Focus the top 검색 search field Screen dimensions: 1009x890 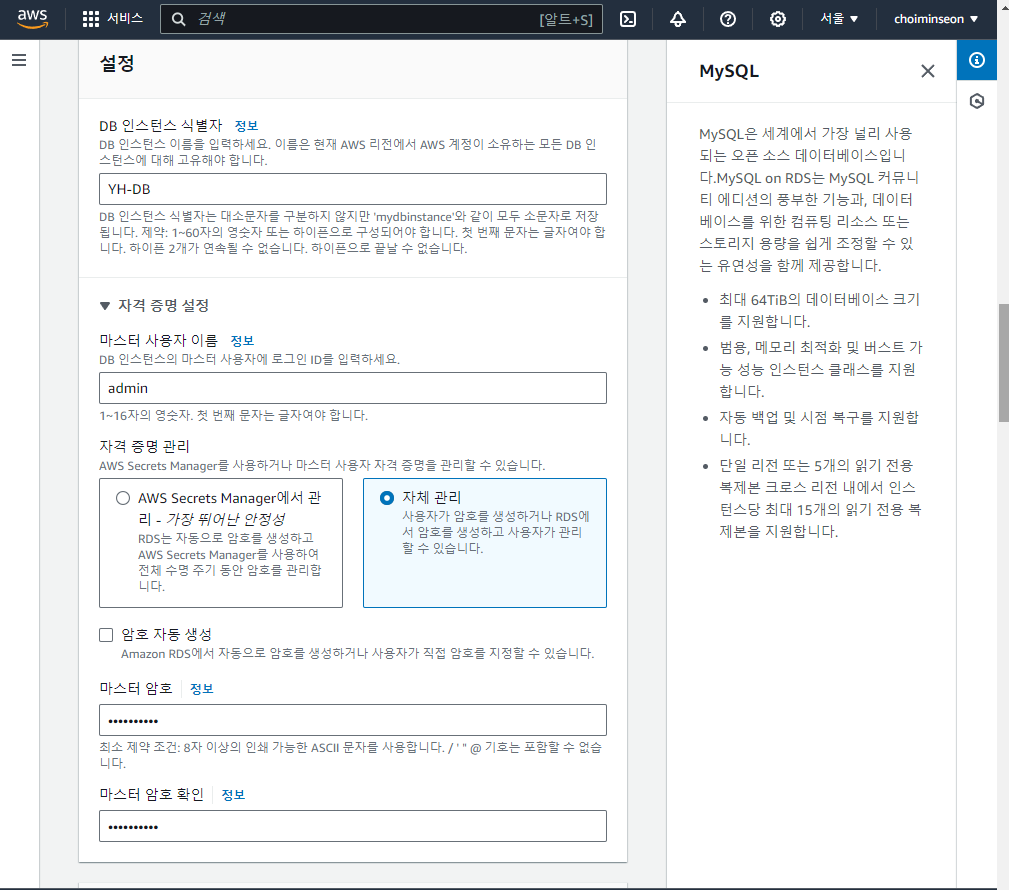click(382, 19)
